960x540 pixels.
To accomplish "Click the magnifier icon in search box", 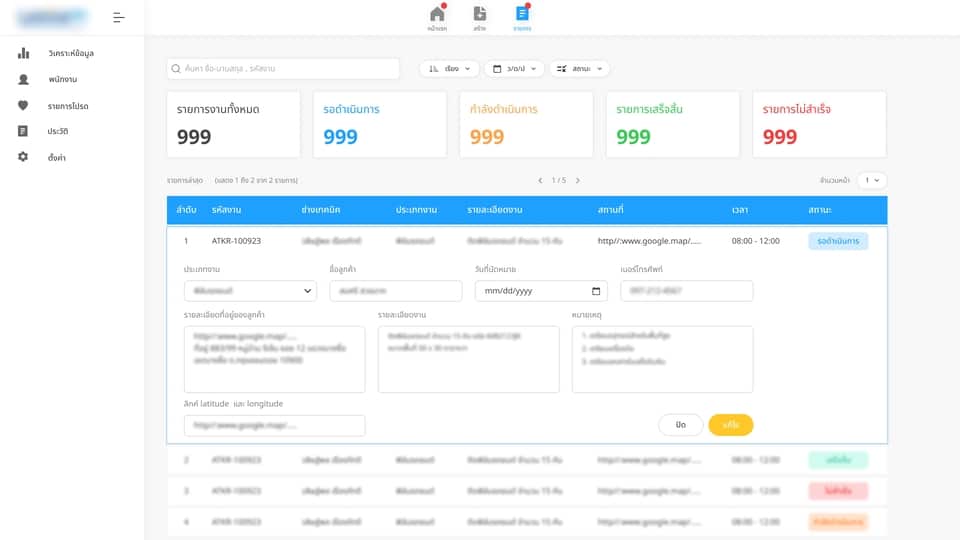I will click(176, 69).
